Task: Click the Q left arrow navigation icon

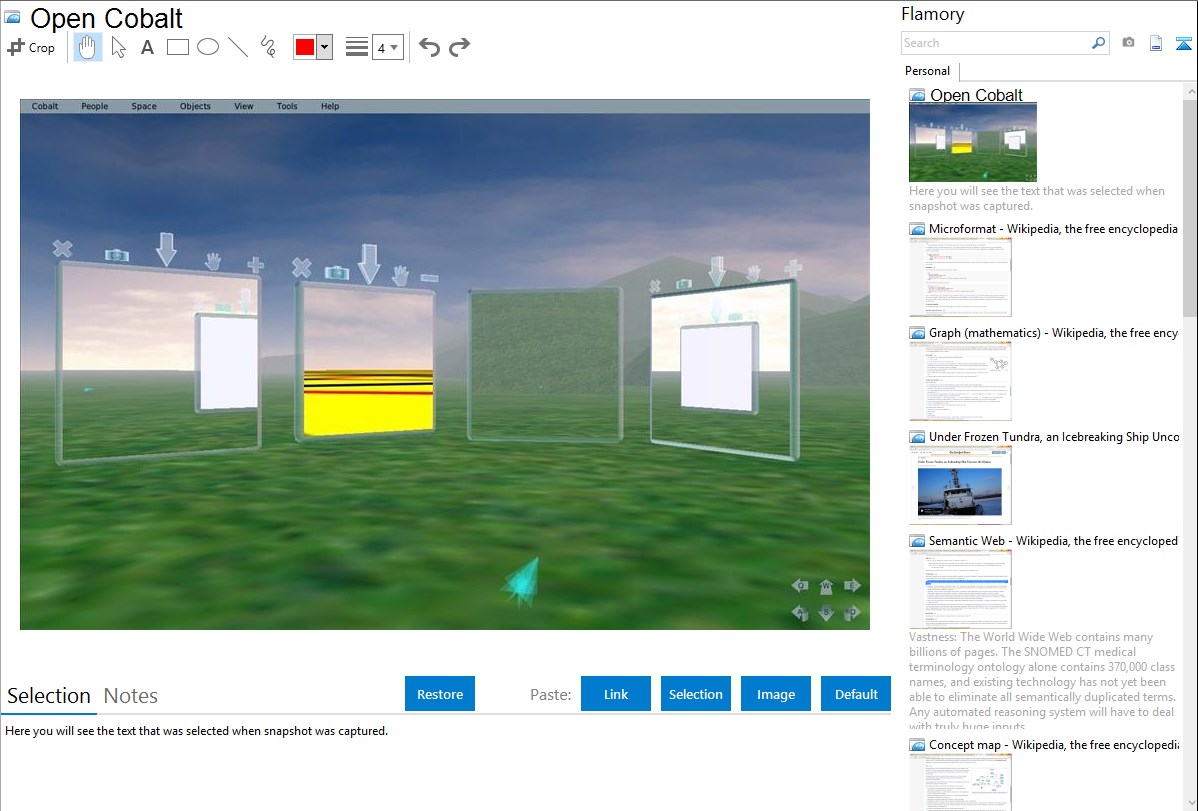Action: coord(800,586)
